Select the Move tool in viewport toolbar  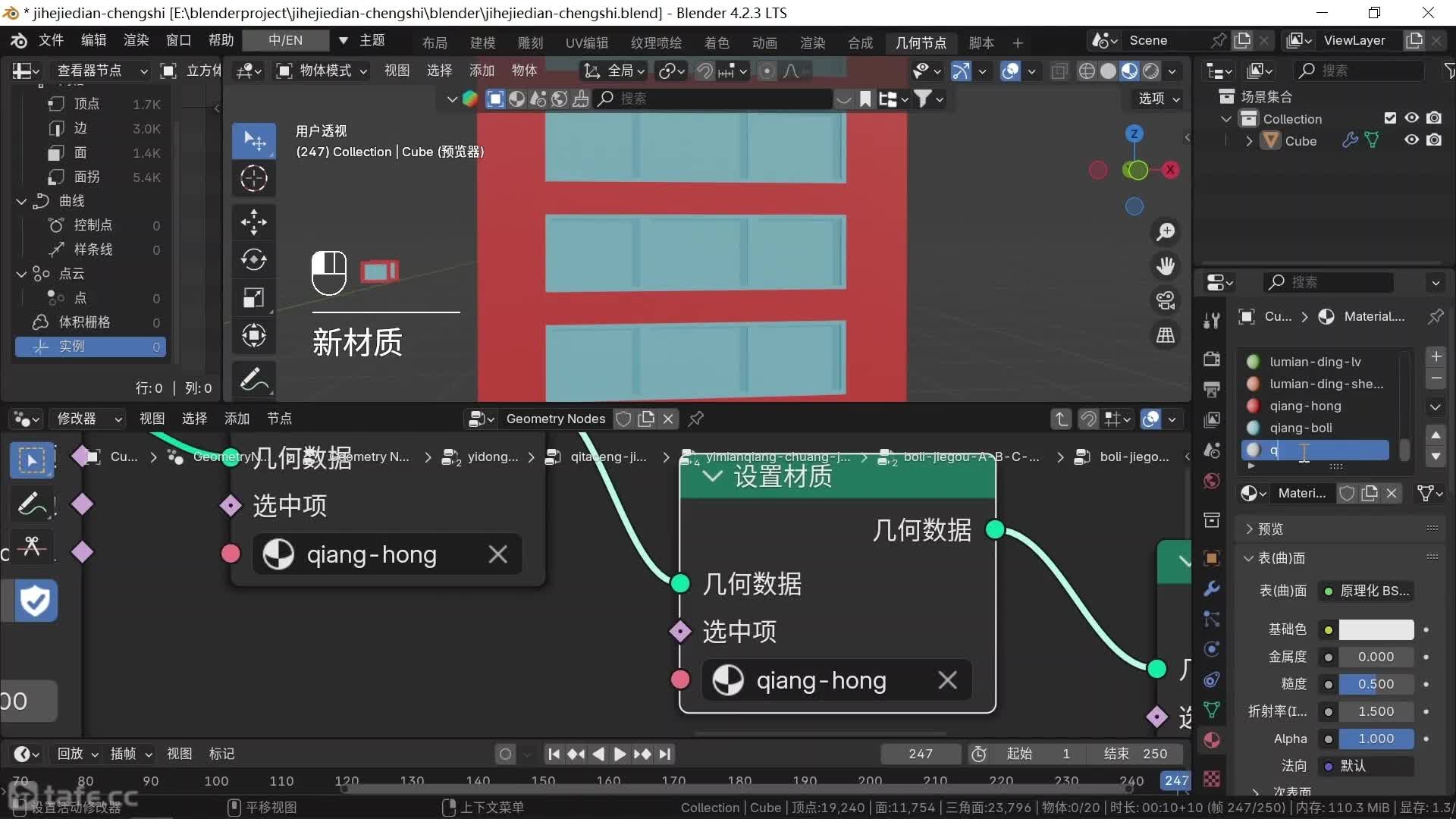coord(253,222)
